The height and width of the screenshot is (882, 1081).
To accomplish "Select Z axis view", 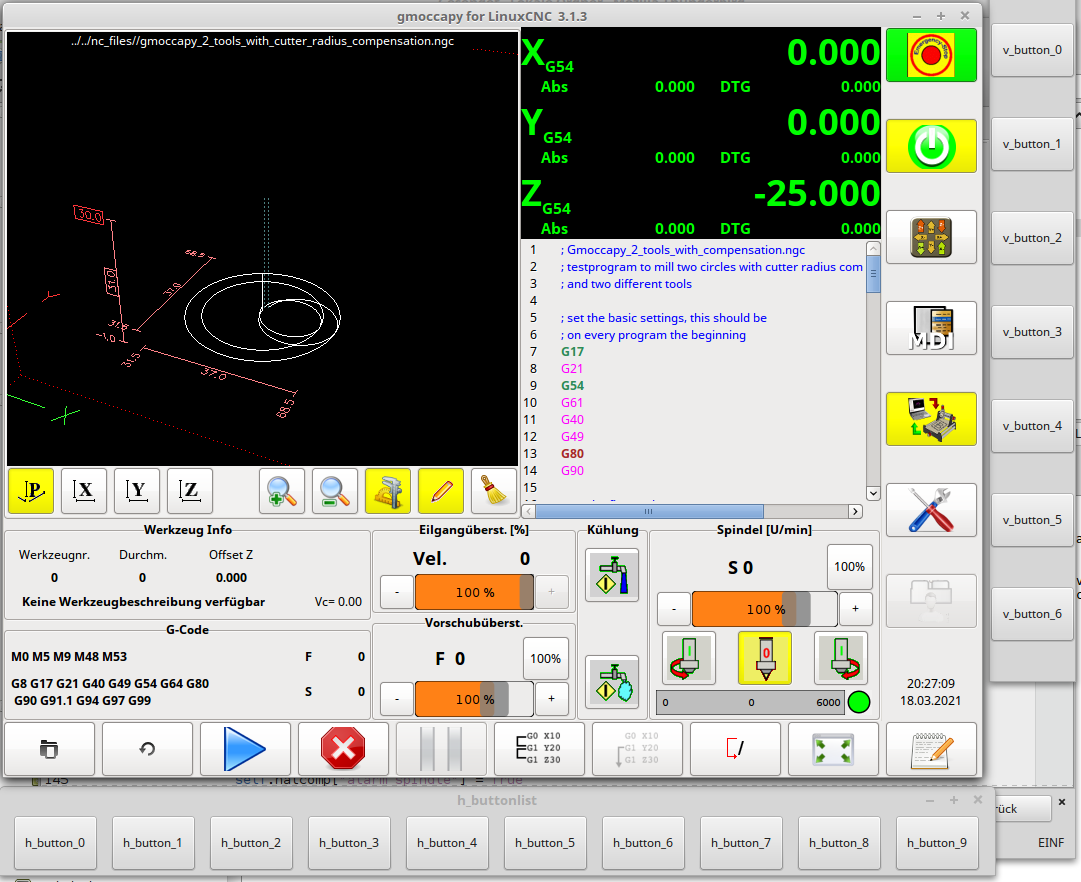I will coord(190,491).
